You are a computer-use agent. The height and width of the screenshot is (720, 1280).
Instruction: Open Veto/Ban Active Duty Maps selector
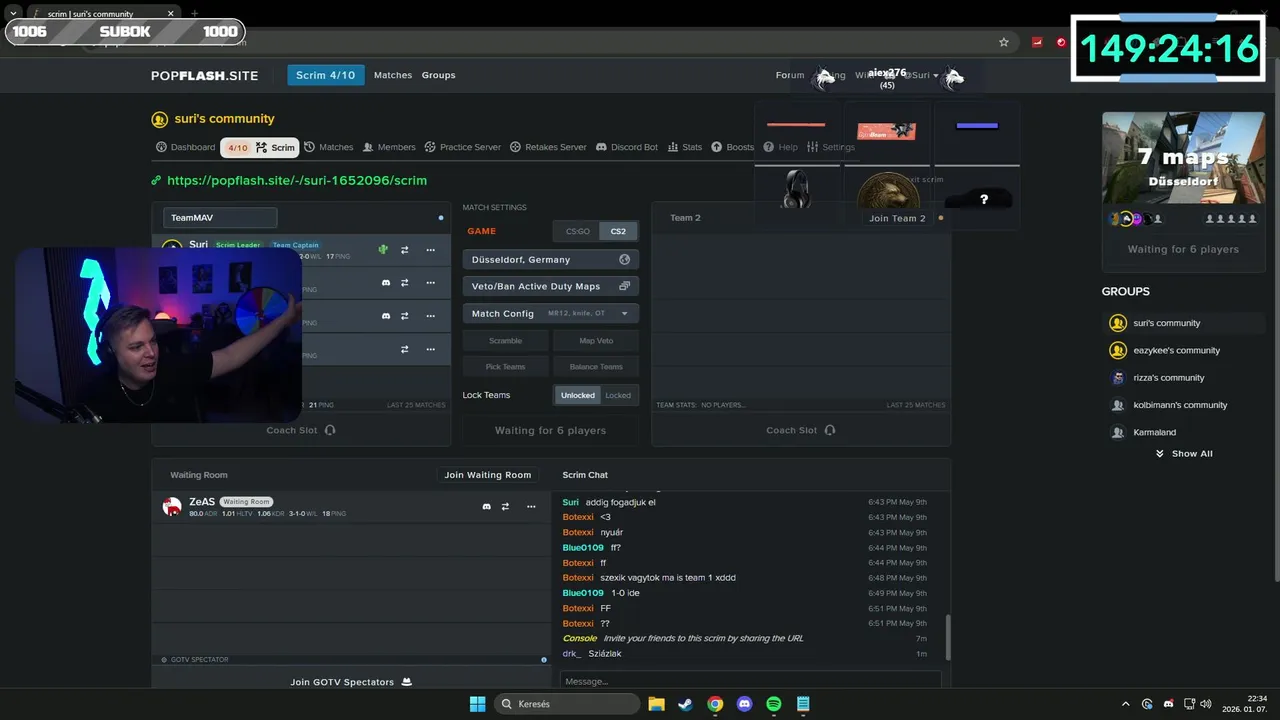tap(551, 286)
